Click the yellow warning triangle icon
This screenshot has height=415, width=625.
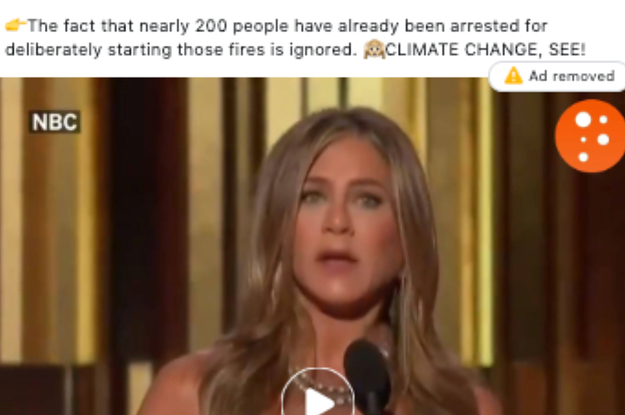(x=513, y=76)
